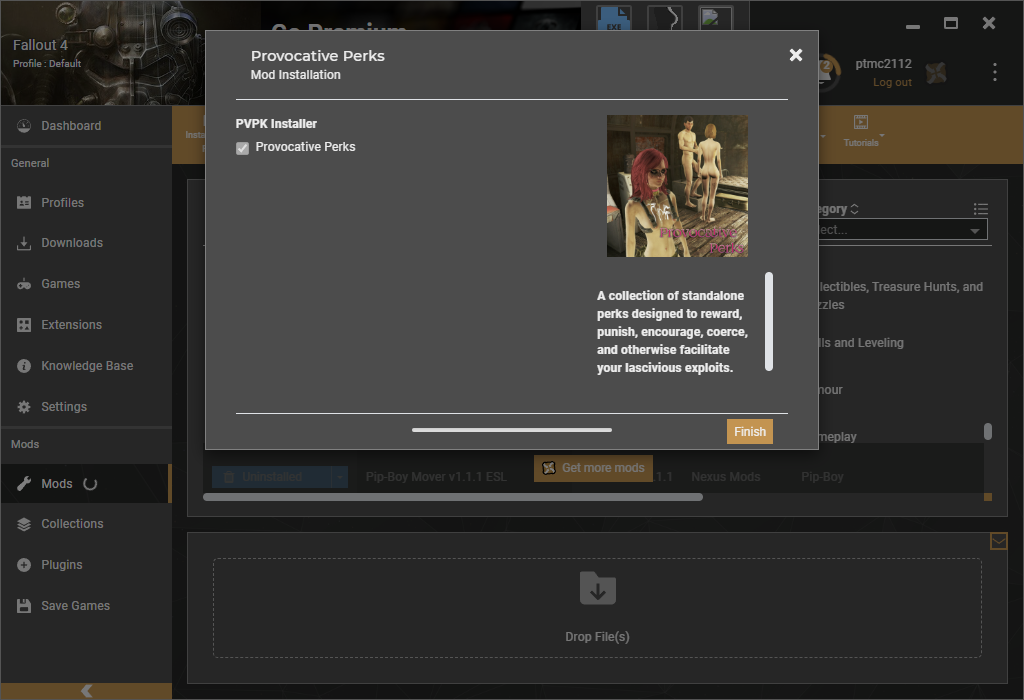This screenshot has width=1024, height=700.
Task: Open the Tutorials toolbar item
Action: (861, 131)
